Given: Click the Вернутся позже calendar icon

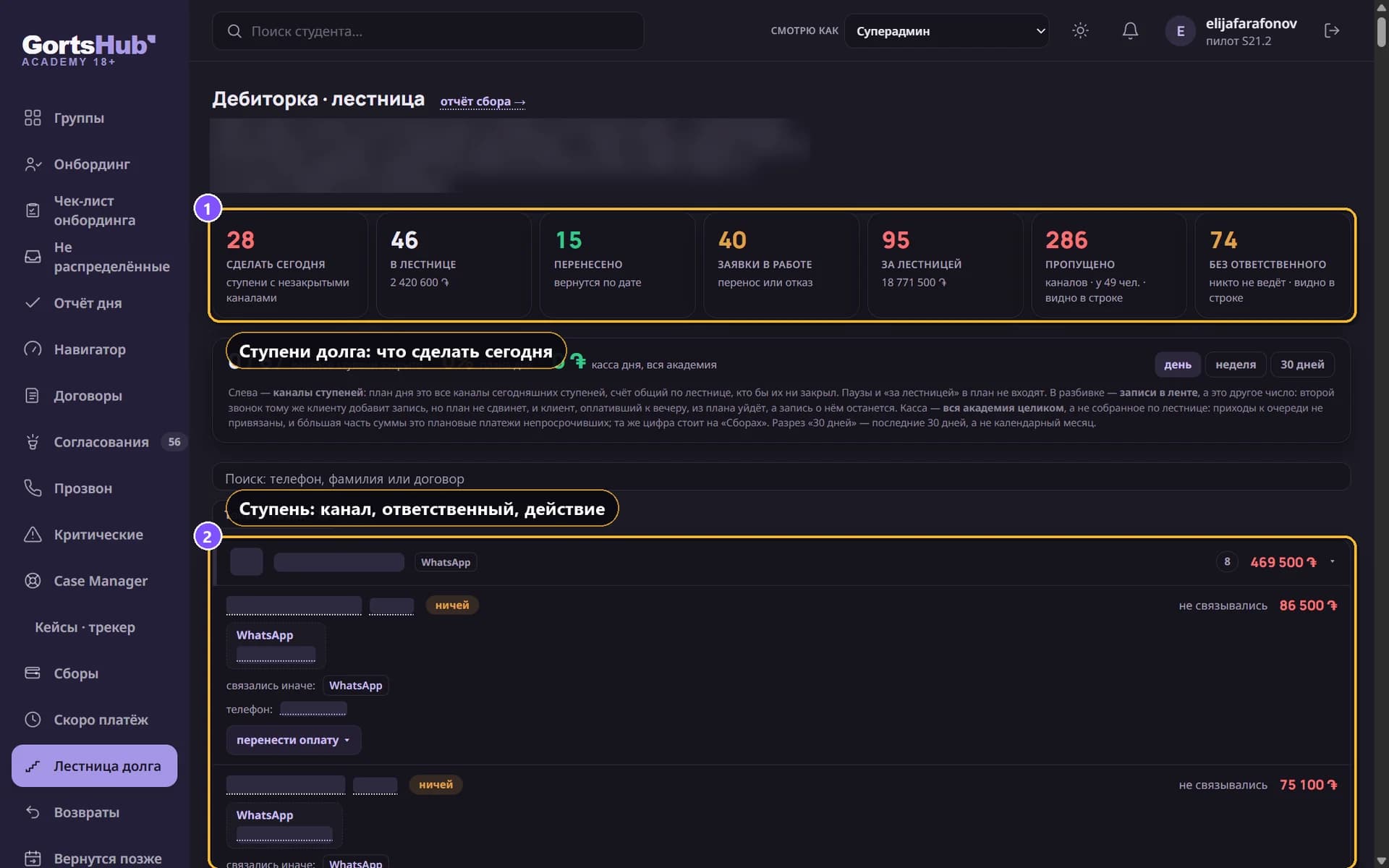Looking at the screenshot, I should [33, 859].
